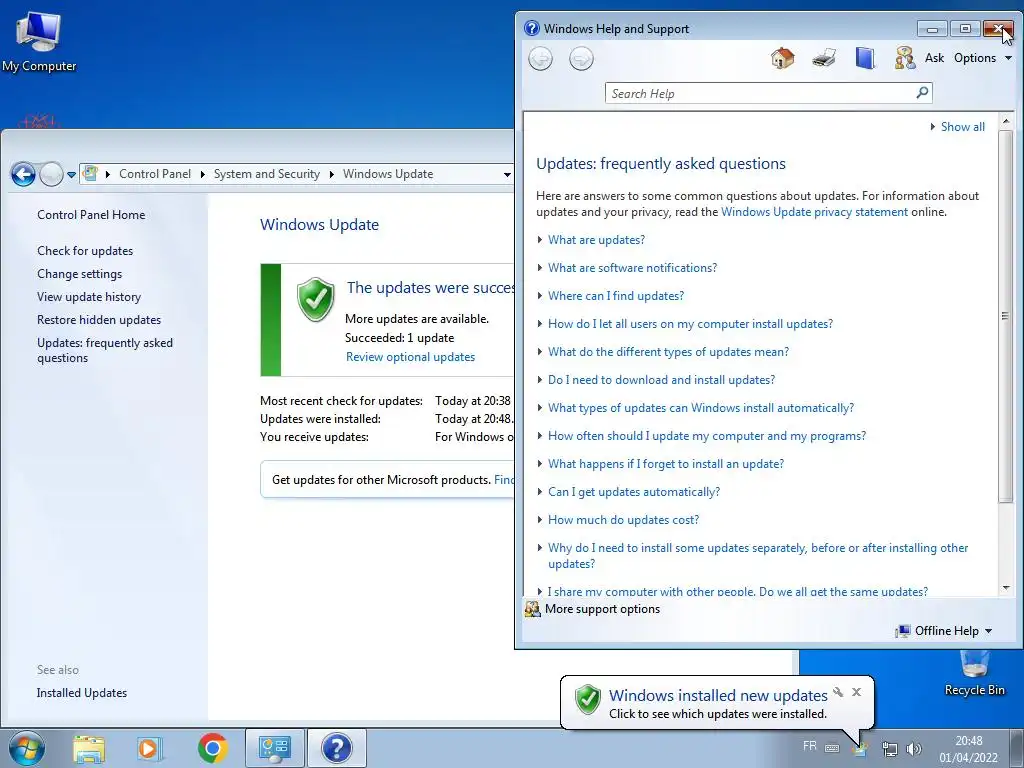Expand 'Do I need to download' question
The width and height of the screenshot is (1024, 768).
[x=661, y=380]
